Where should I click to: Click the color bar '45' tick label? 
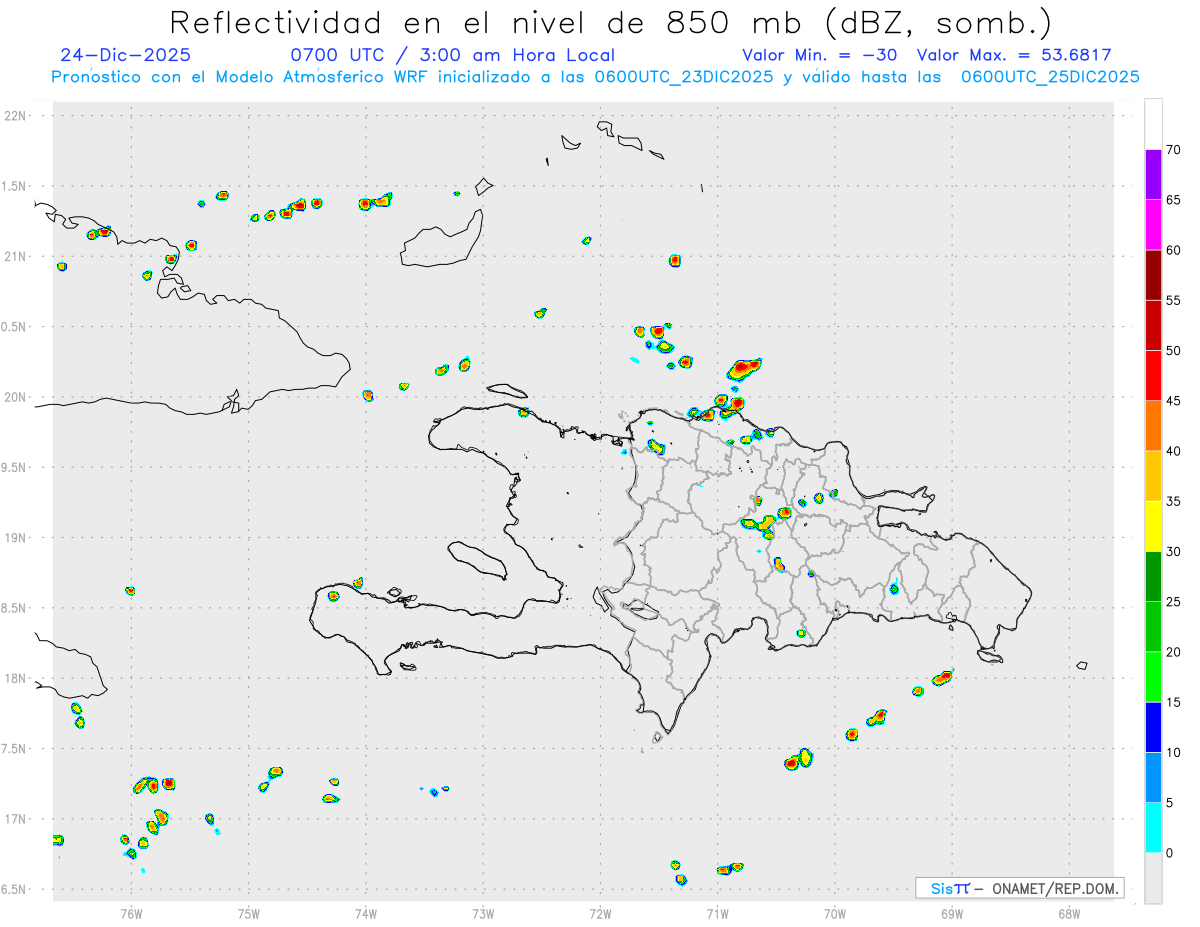[x=1173, y=401]
